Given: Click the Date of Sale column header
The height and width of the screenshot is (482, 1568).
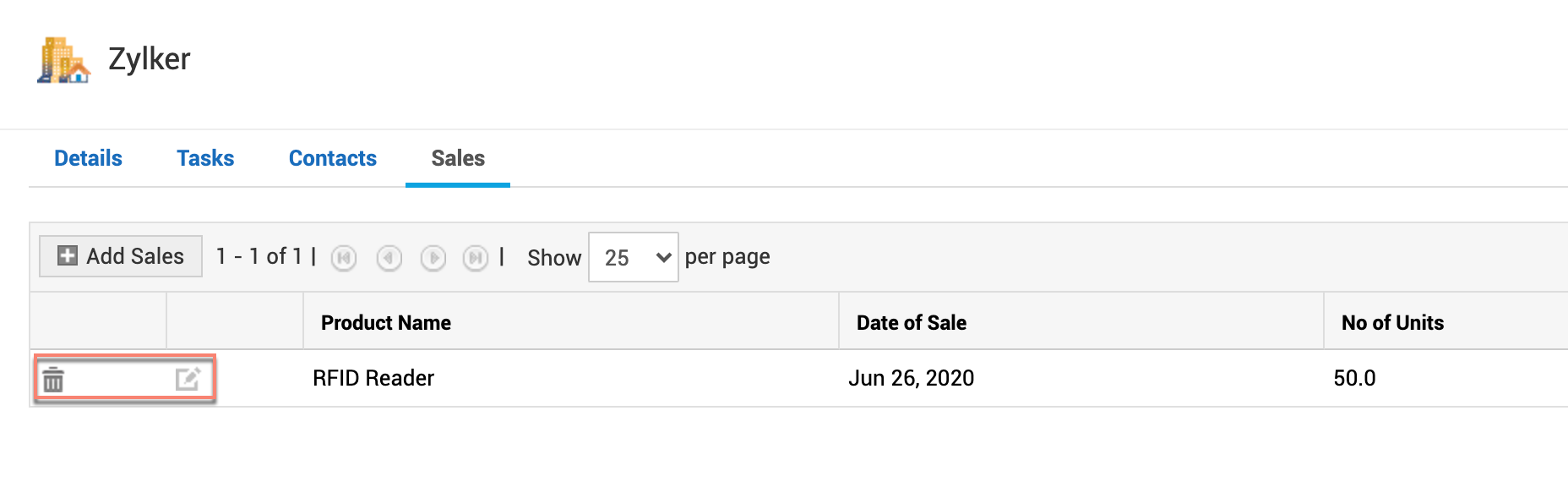Looking at the screenshot, I should click(912, 322).
